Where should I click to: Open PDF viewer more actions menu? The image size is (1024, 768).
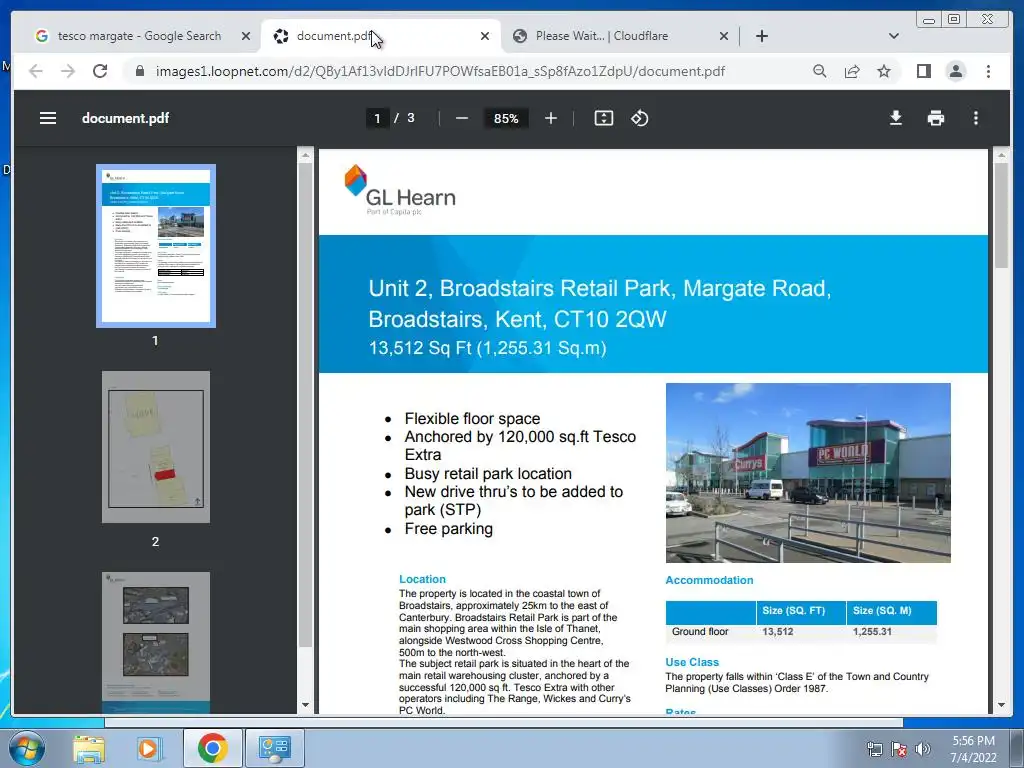(x=976, y=118)
